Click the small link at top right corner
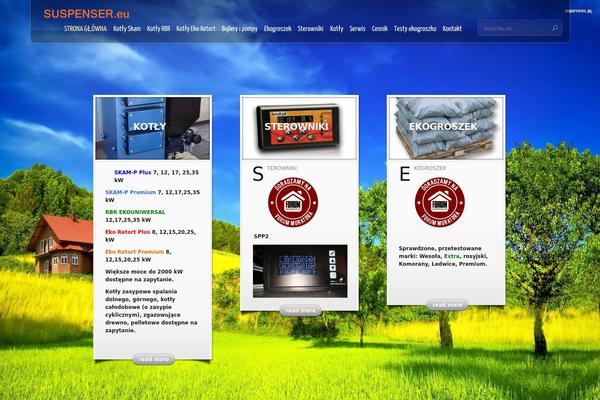This screenshot has height=400, width=600. click(579, 11)
